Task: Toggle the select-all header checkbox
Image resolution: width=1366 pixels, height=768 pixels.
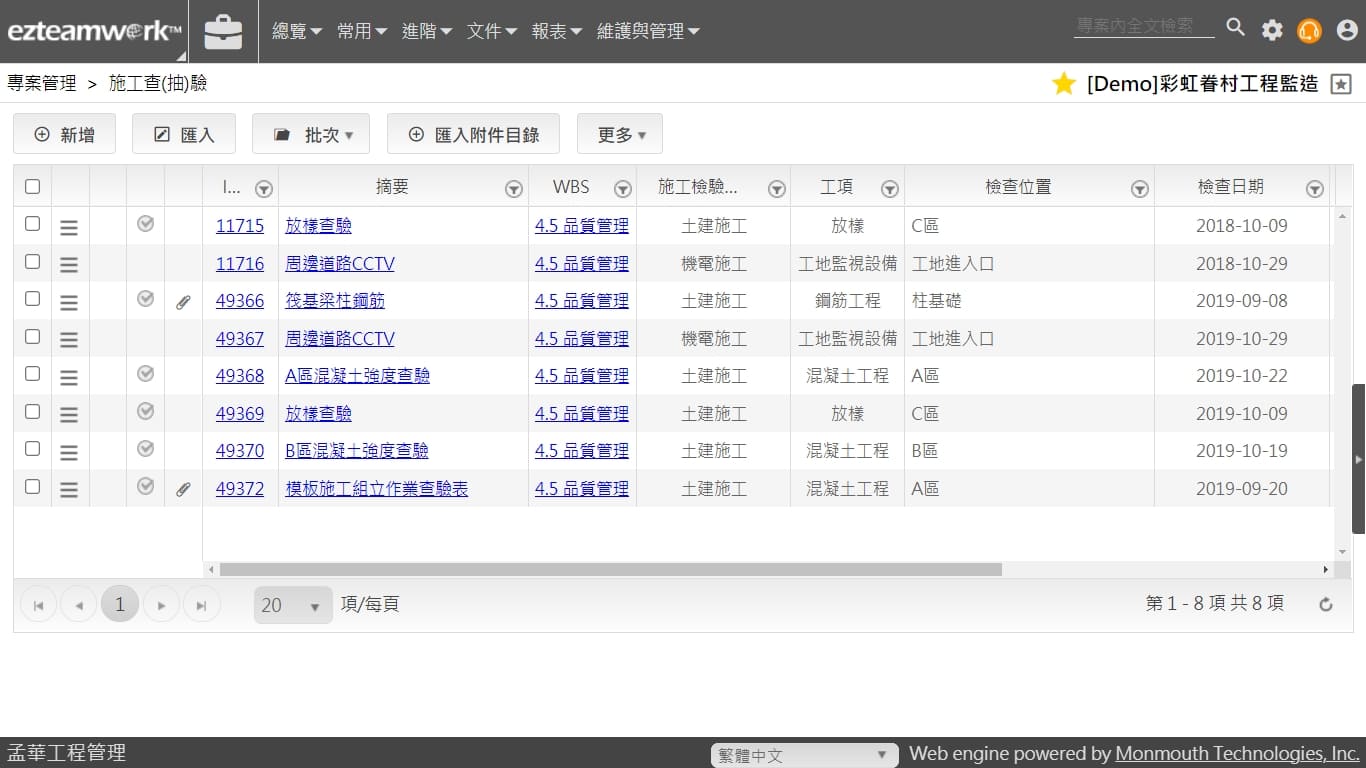Action: pyautogui.click(x=32, y=187)
